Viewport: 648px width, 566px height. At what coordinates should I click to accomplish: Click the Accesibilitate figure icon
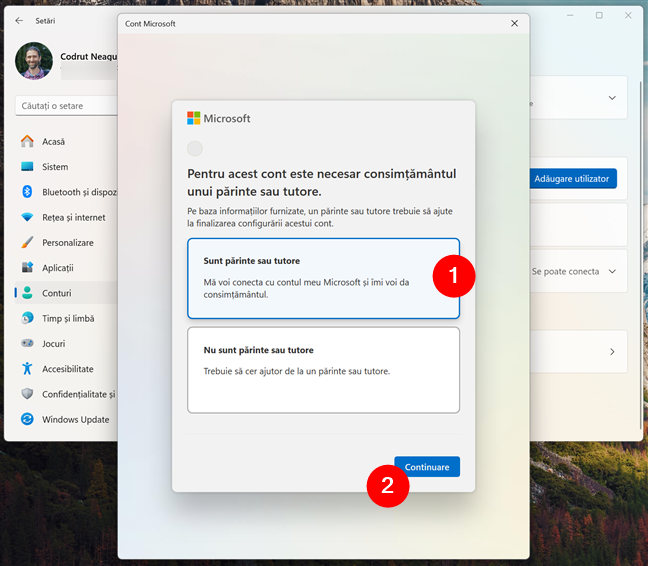tap(27, 369)
